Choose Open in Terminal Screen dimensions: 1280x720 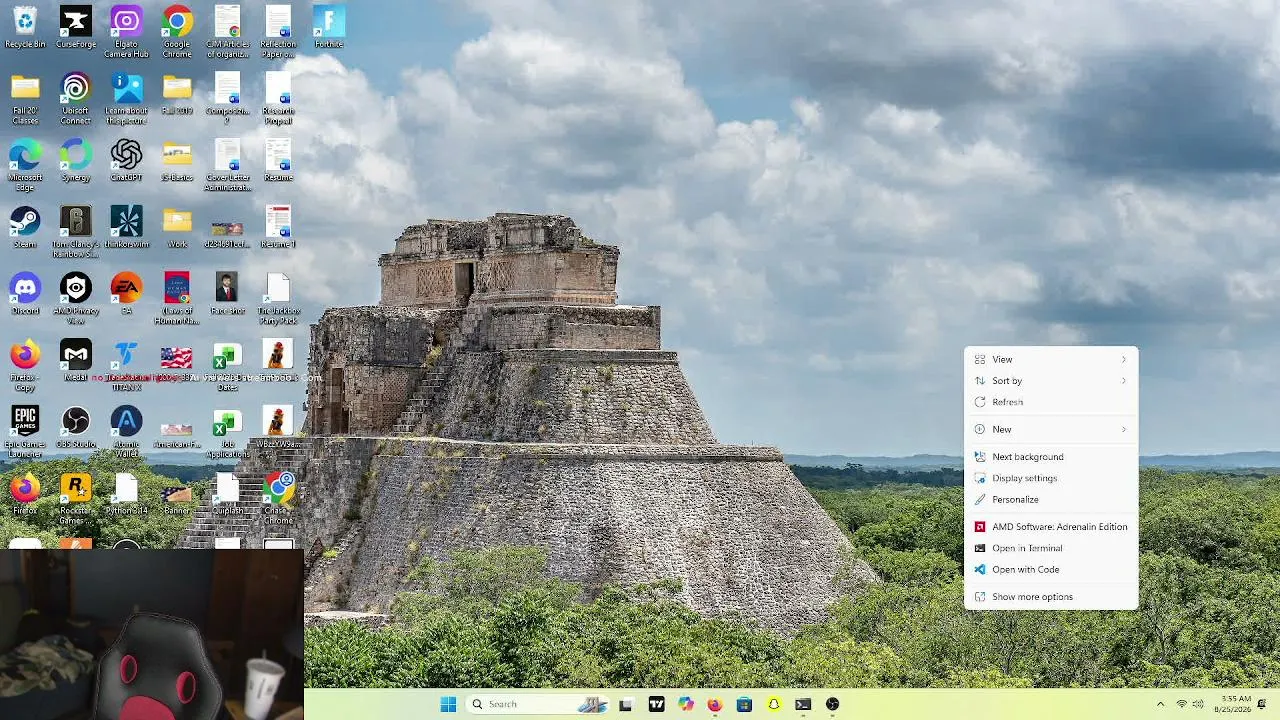click(1051, 548)
